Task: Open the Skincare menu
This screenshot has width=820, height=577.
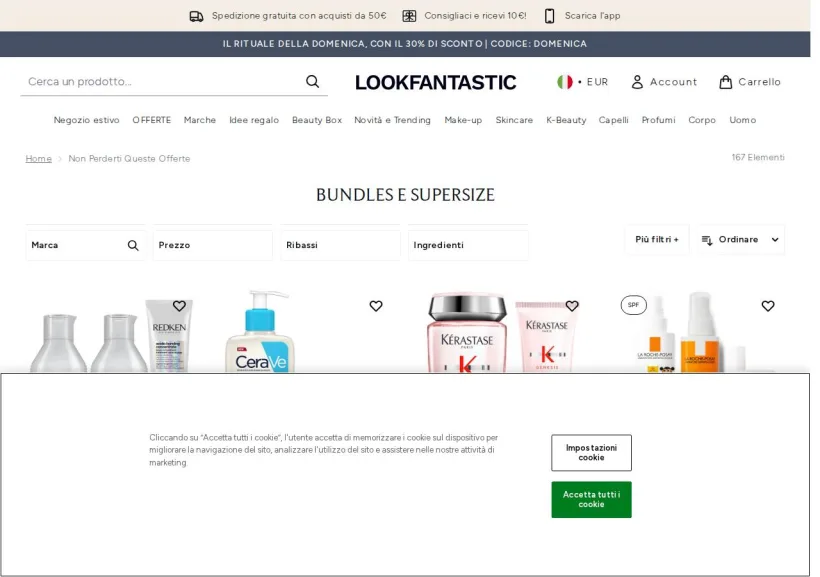Action: (514, 120)
